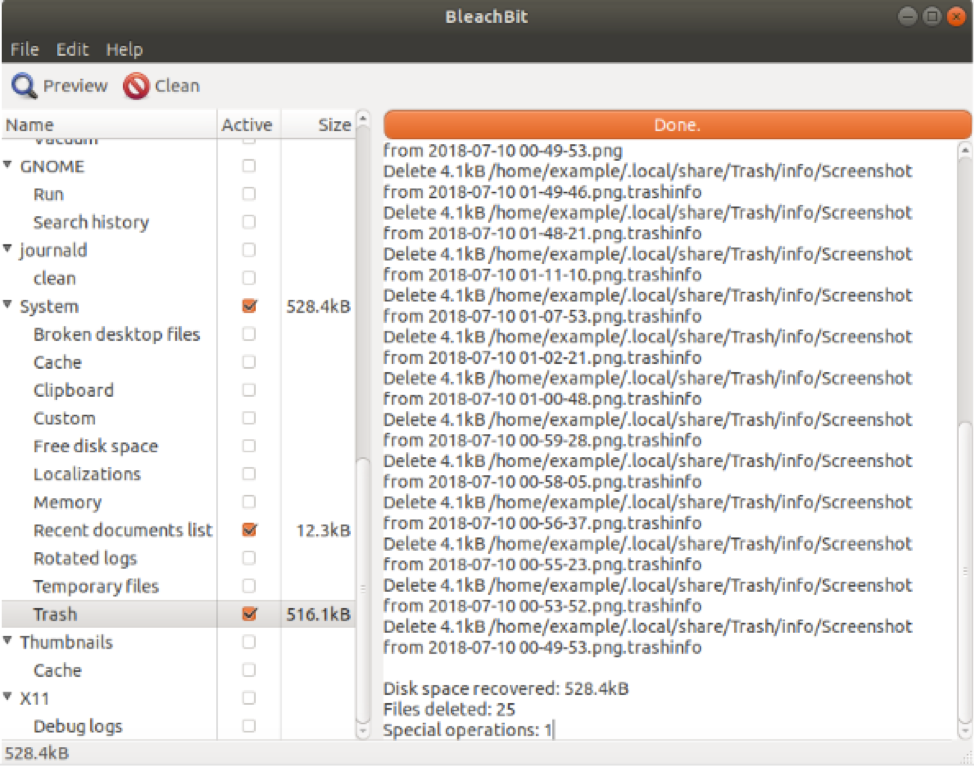Image resolution: width=974 pixels, height=766 pixels.
Task: Click the orange Done progress bar
Action: [x=677, y=125]
